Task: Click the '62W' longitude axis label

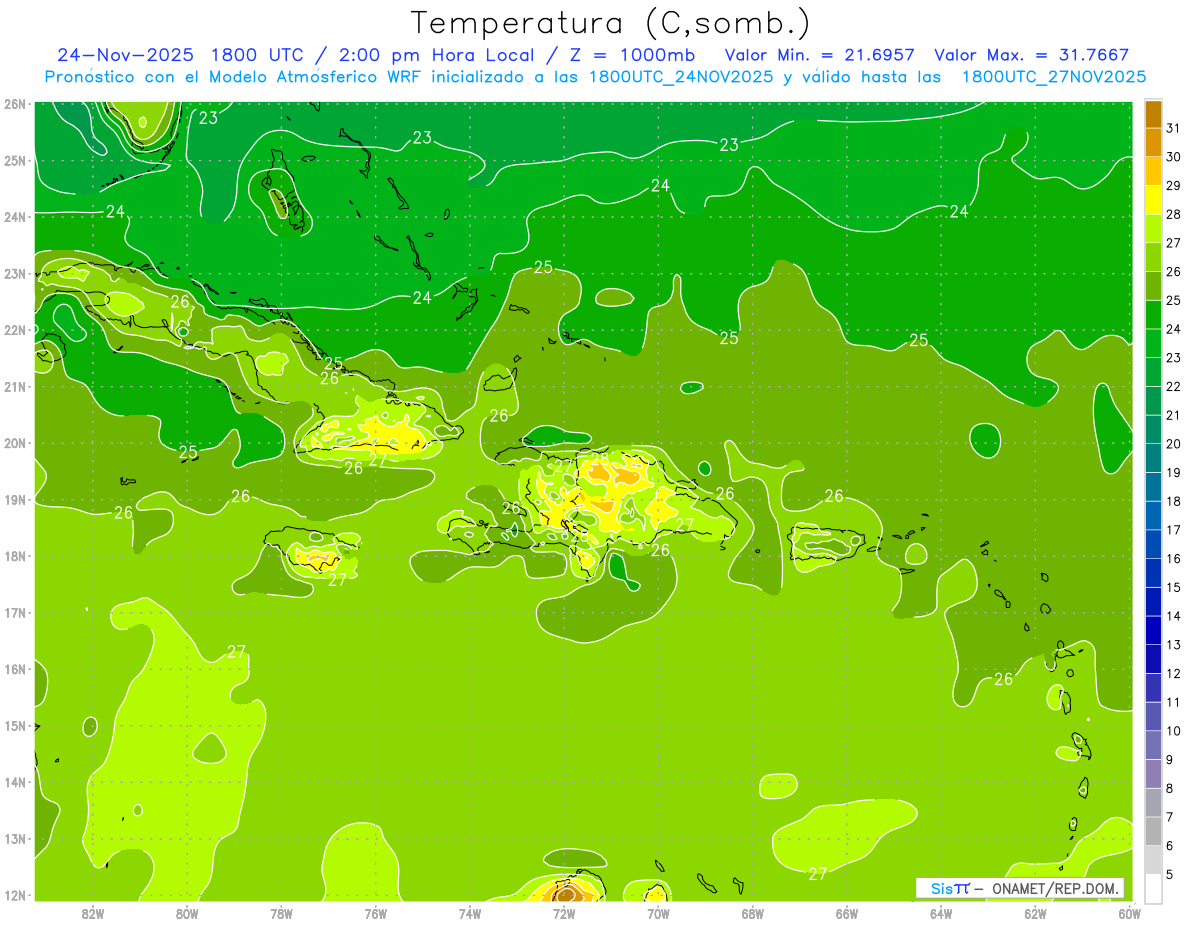Action: [x=1035, y=914]
